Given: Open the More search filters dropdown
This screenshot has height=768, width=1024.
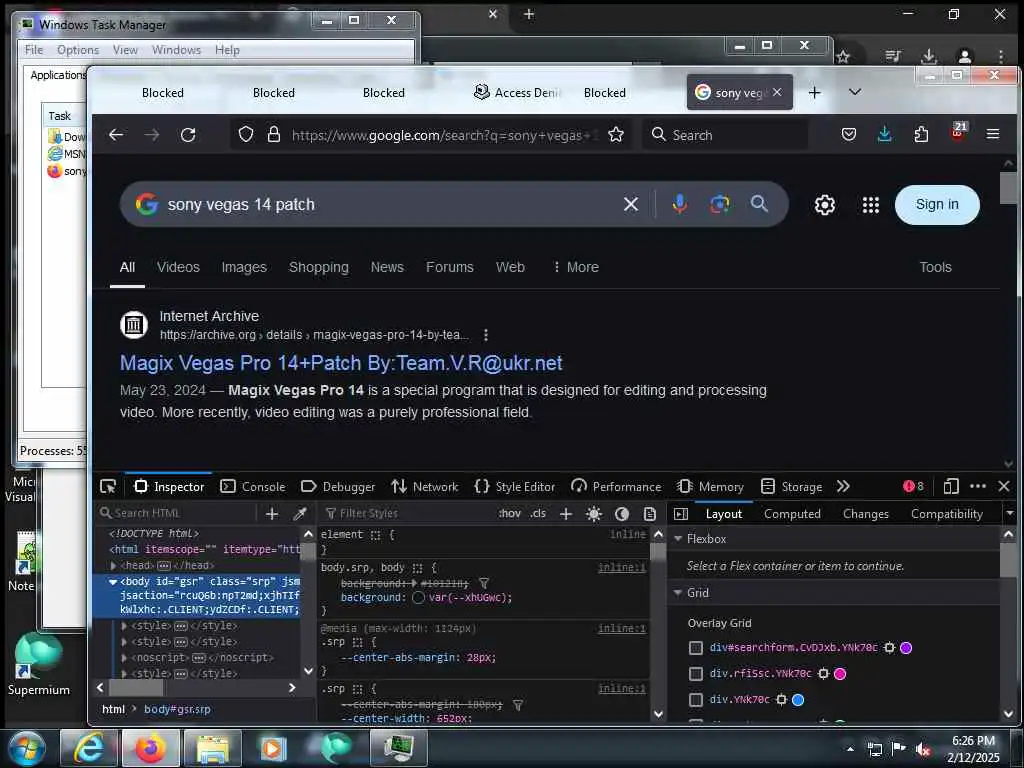Looking at the screenshot, I should (x=575, y=267).
